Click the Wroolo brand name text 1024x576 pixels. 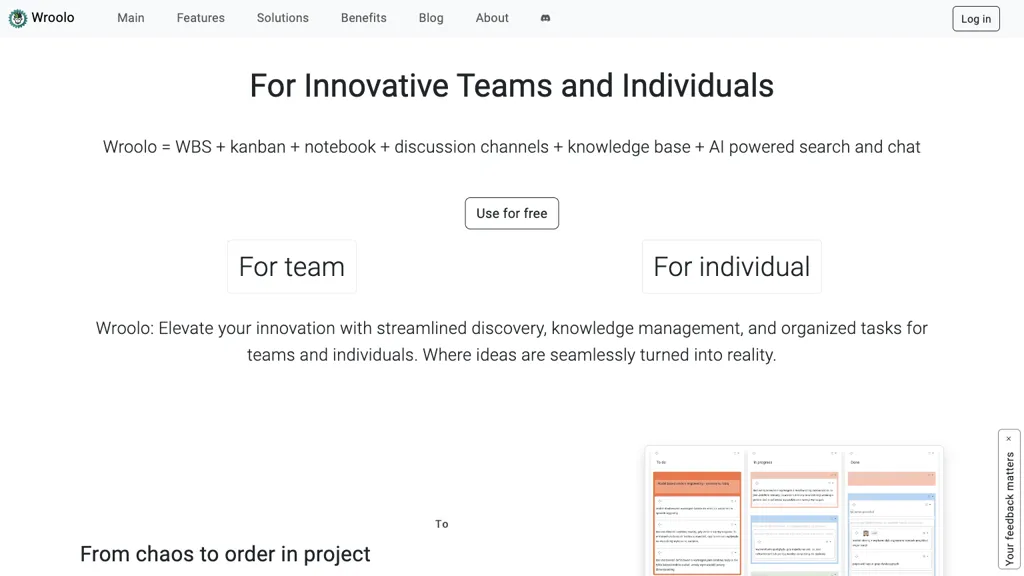point(53,18)
